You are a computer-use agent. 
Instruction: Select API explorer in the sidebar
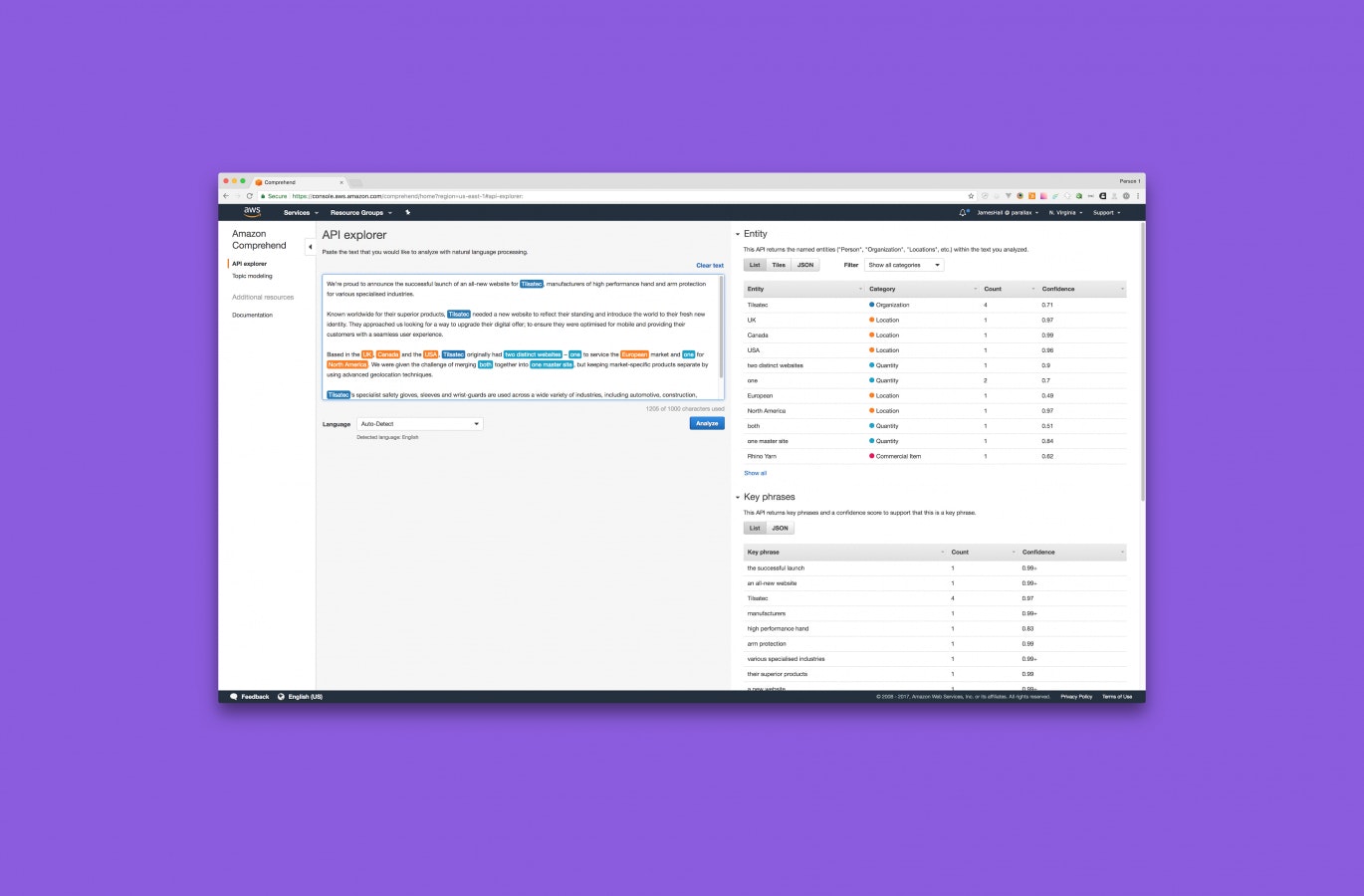[x=250, y=264]
